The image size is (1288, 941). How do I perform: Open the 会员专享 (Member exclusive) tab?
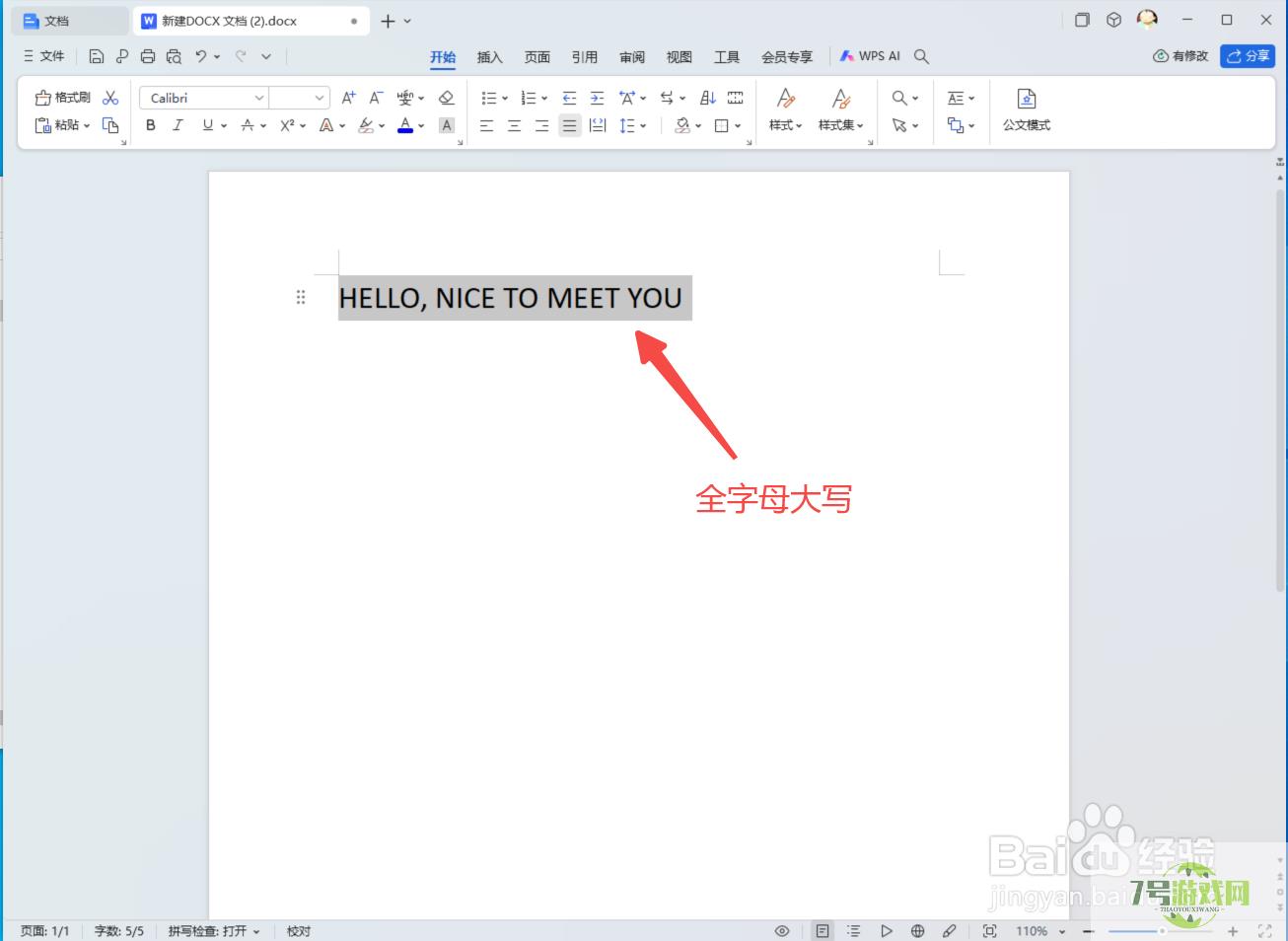click(787, 57)
